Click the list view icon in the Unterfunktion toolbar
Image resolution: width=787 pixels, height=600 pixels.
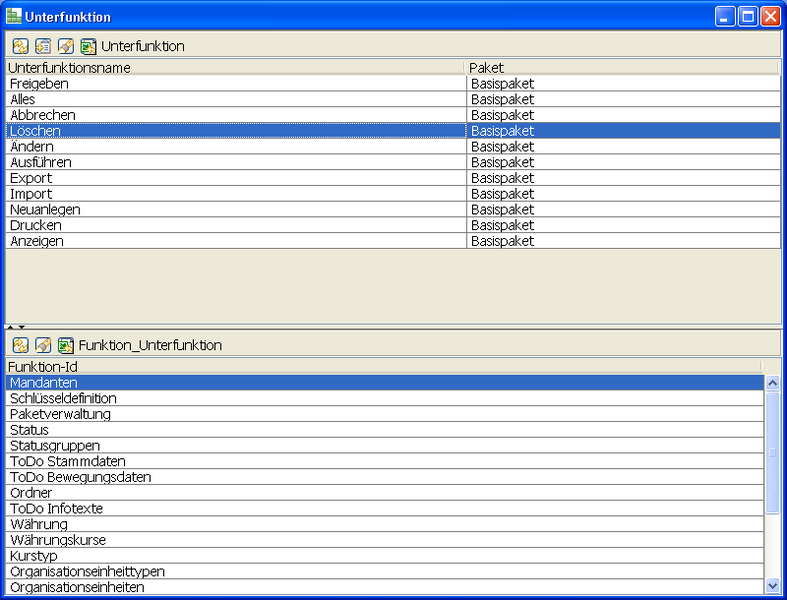pyautogui.click(x=43, y=46)
